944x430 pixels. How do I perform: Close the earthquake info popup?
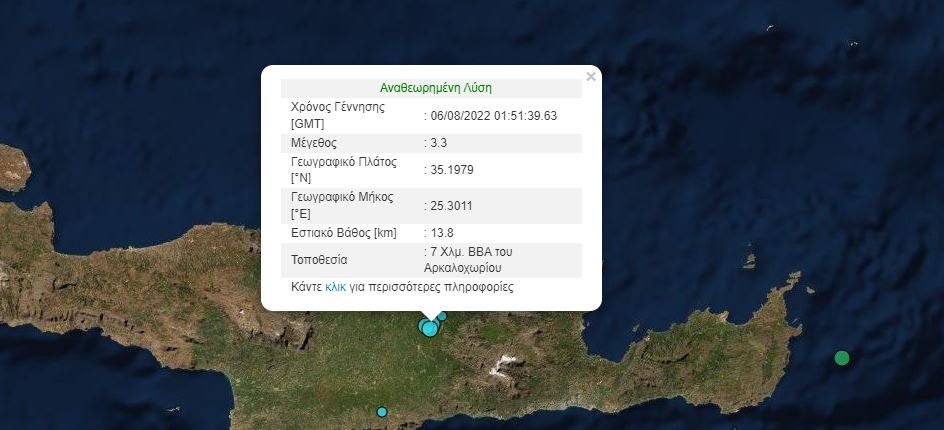[590, 76]
